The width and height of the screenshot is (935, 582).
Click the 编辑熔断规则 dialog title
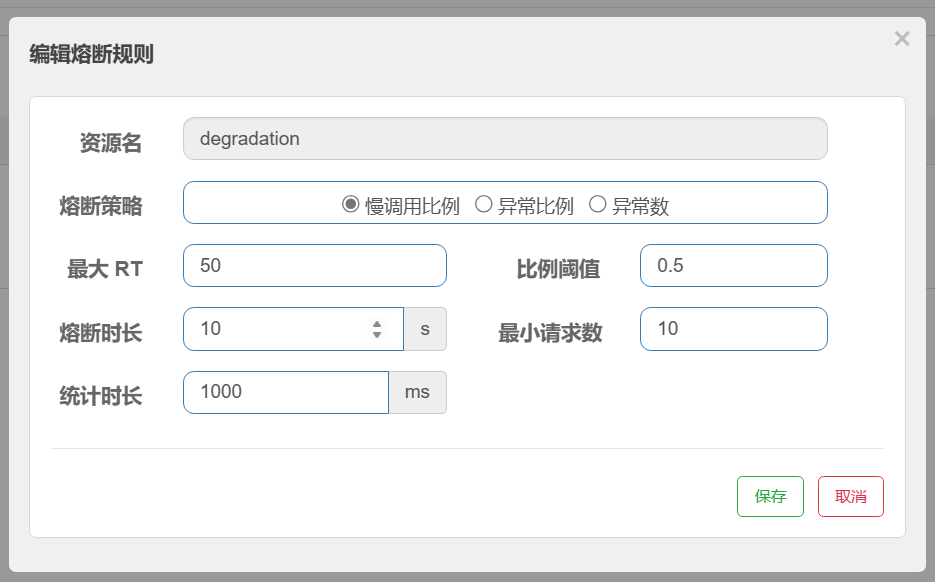91,54
